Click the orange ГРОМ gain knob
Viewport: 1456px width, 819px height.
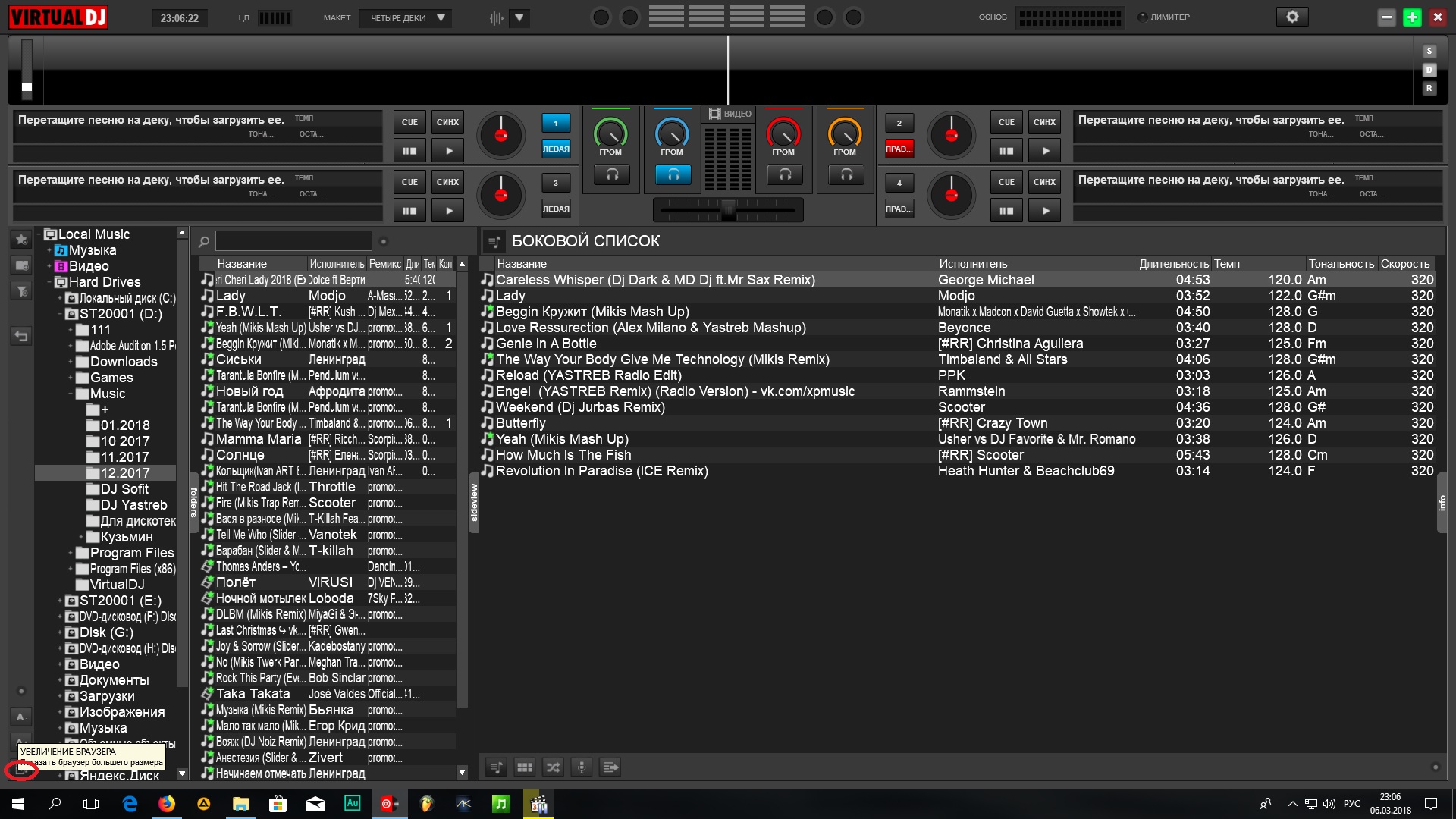point(845,133)
